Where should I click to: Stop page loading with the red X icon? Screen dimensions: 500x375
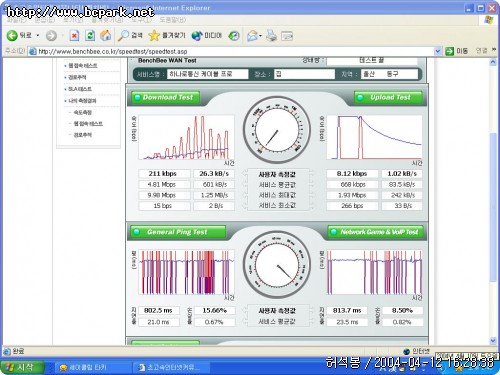(74, 36)
